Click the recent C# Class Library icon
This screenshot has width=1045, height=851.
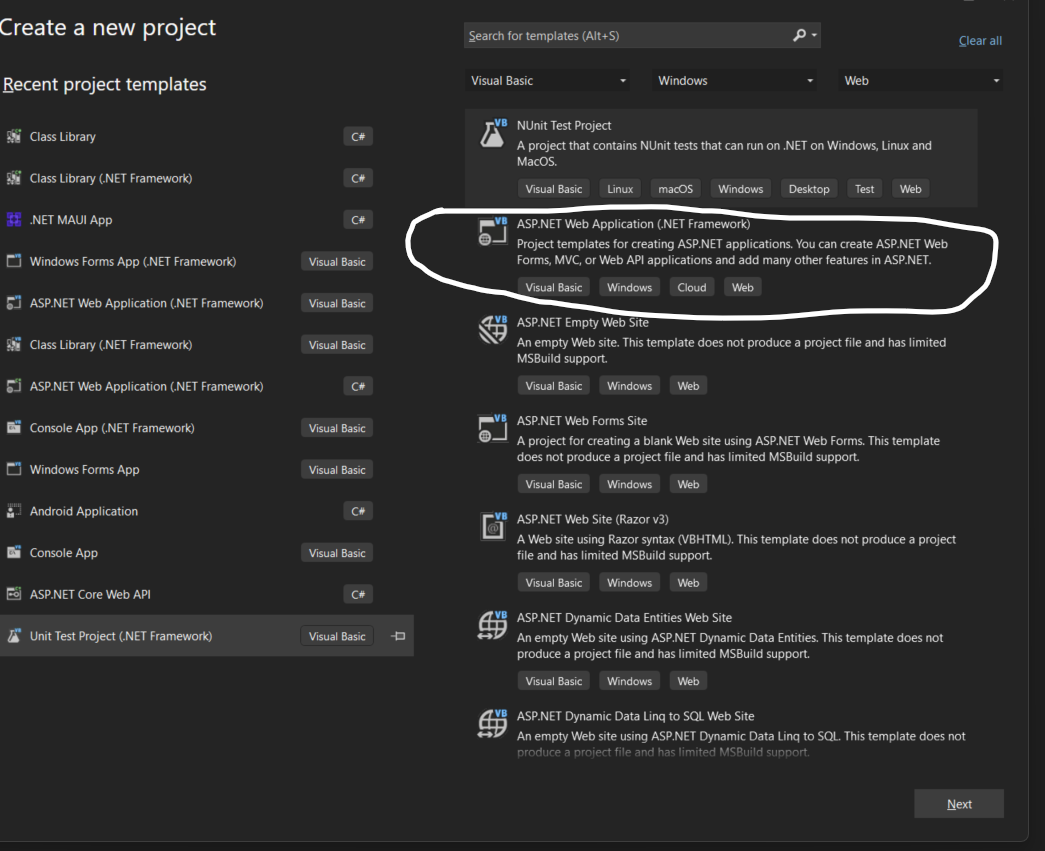[x=14, y=137]
